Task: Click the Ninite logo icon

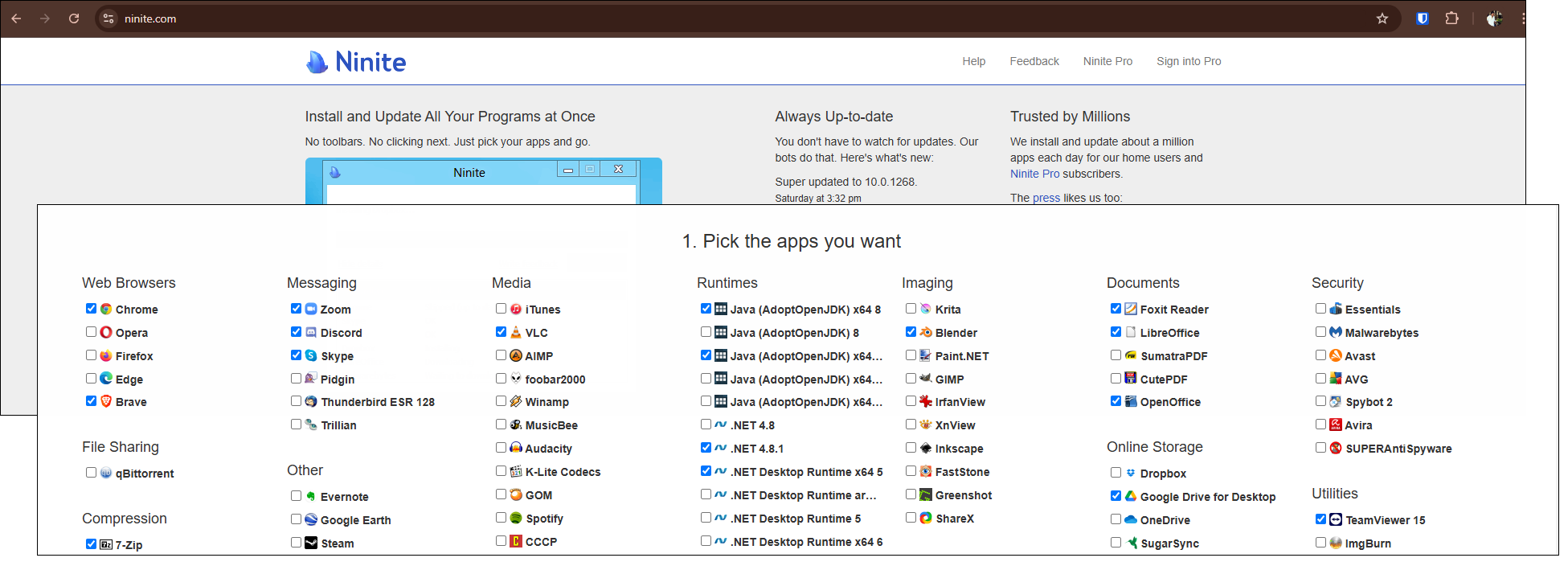Action: point(317,62)
